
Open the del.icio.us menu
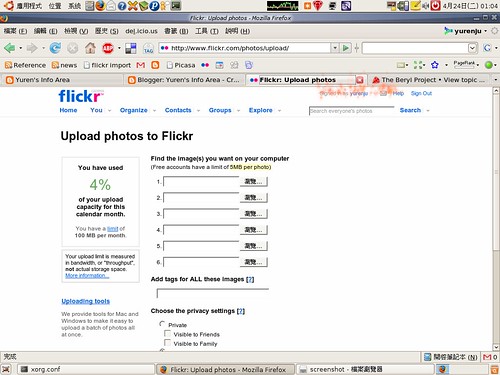click(x=141, y=31)
